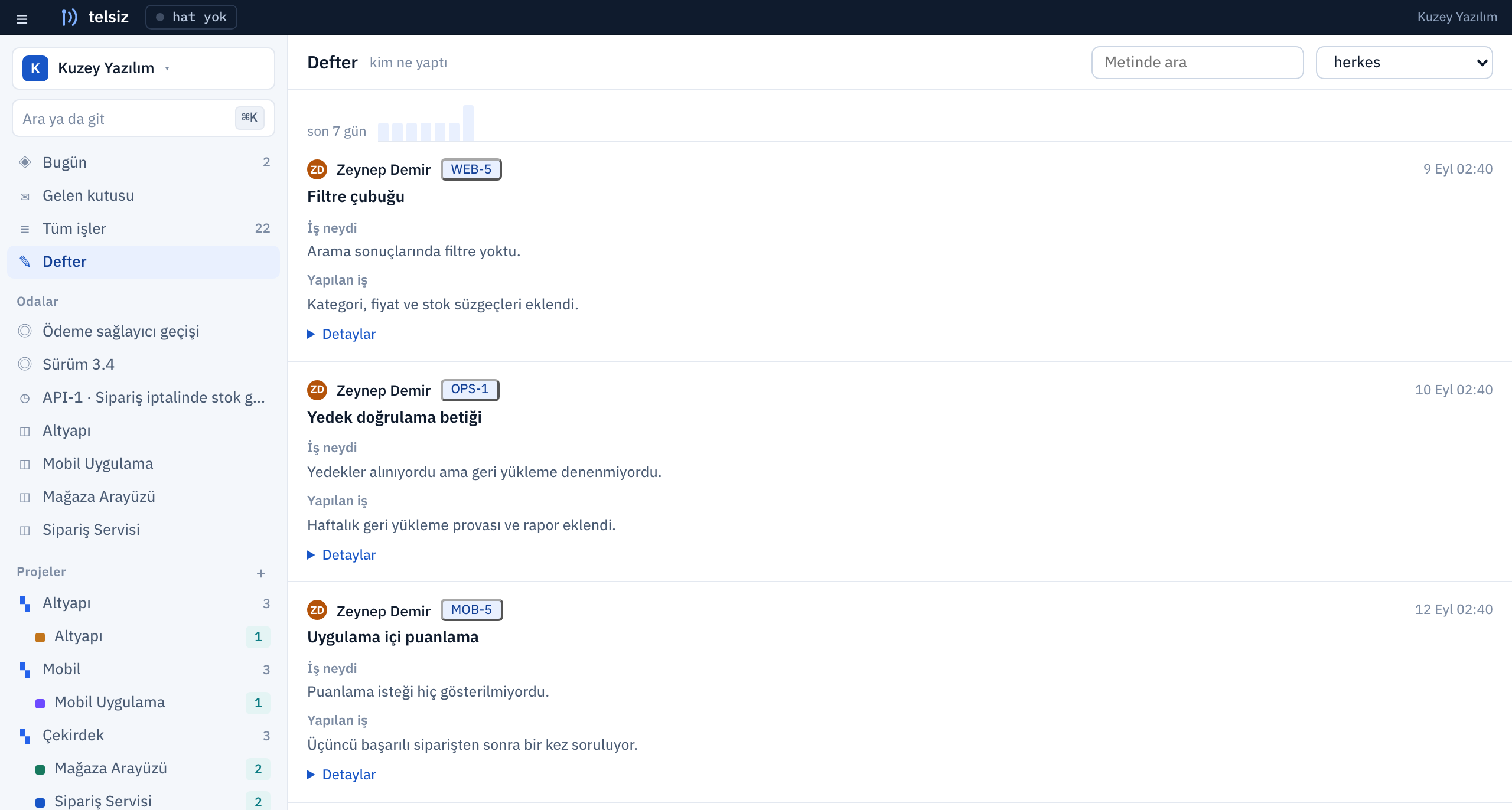Screen dimensions: 1512x810
Task: Click the tallest bar in the 7-day chart
Action: point(468,123)
